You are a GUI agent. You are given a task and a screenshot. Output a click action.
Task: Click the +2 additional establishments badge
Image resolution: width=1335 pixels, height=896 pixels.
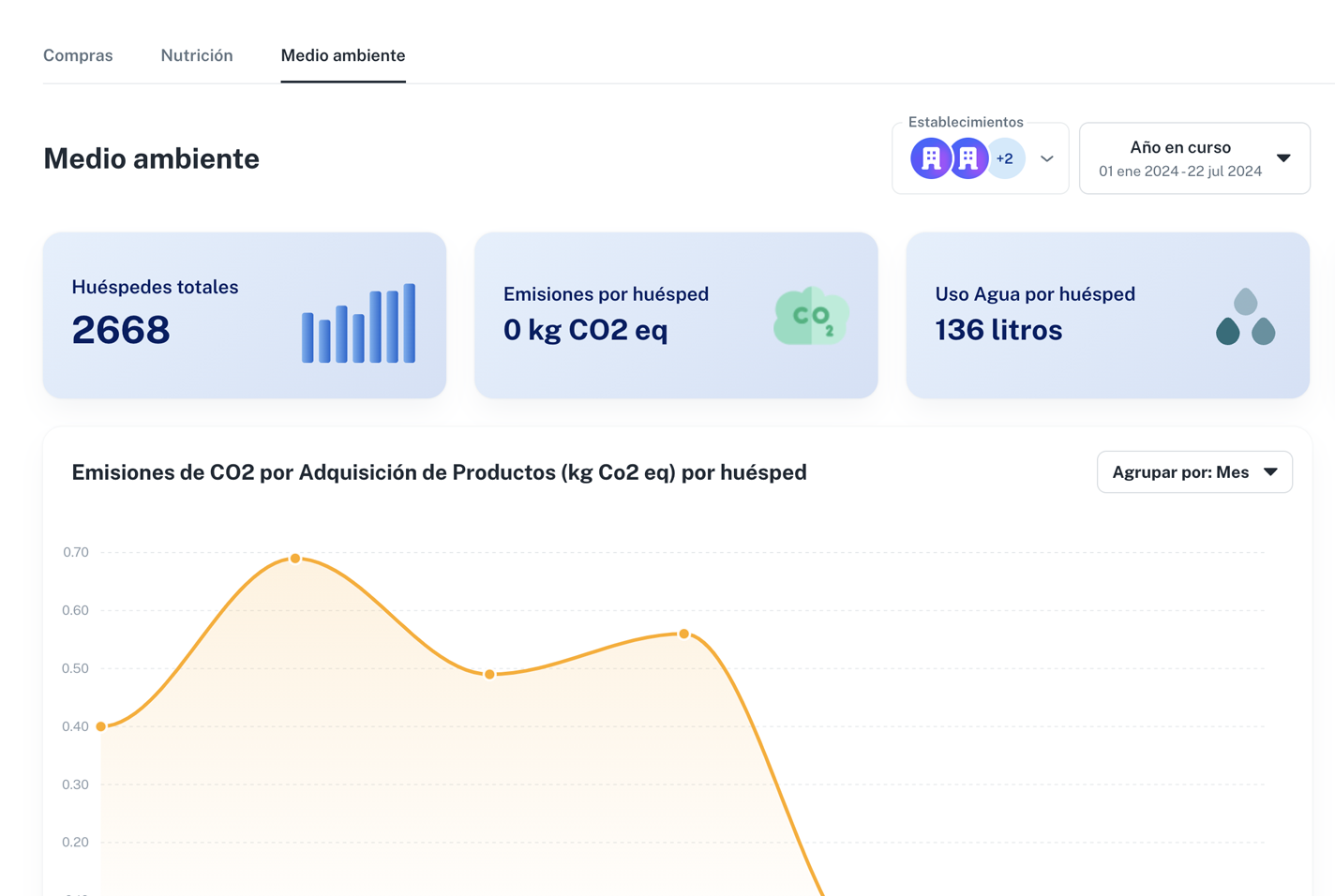1006,158
